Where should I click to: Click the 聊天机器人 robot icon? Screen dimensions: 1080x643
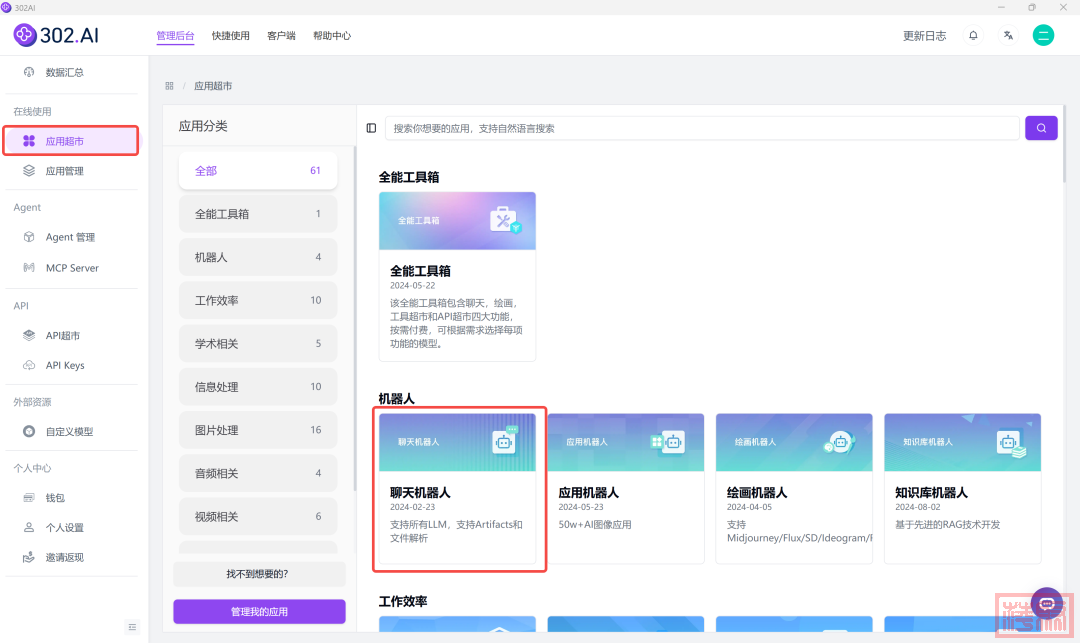pyautogui.click(x=505, y=441)
